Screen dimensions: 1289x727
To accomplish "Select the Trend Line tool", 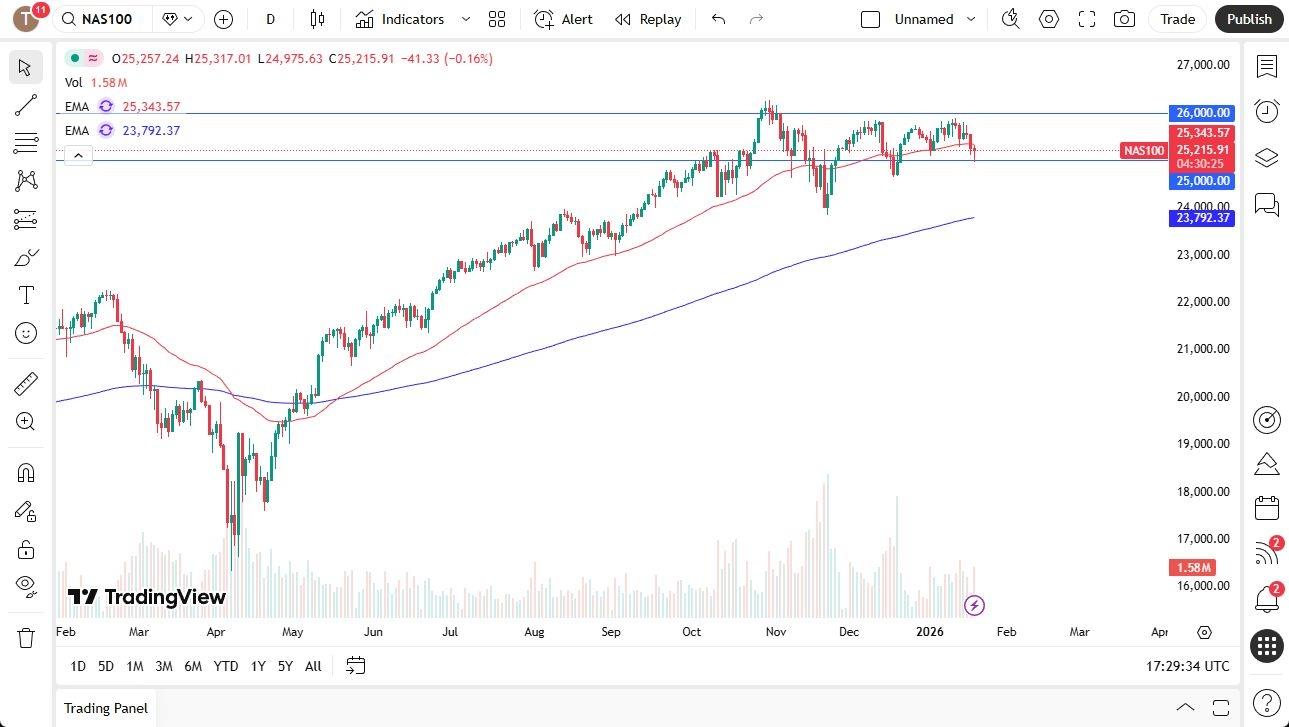I will (x=25, y=105).
